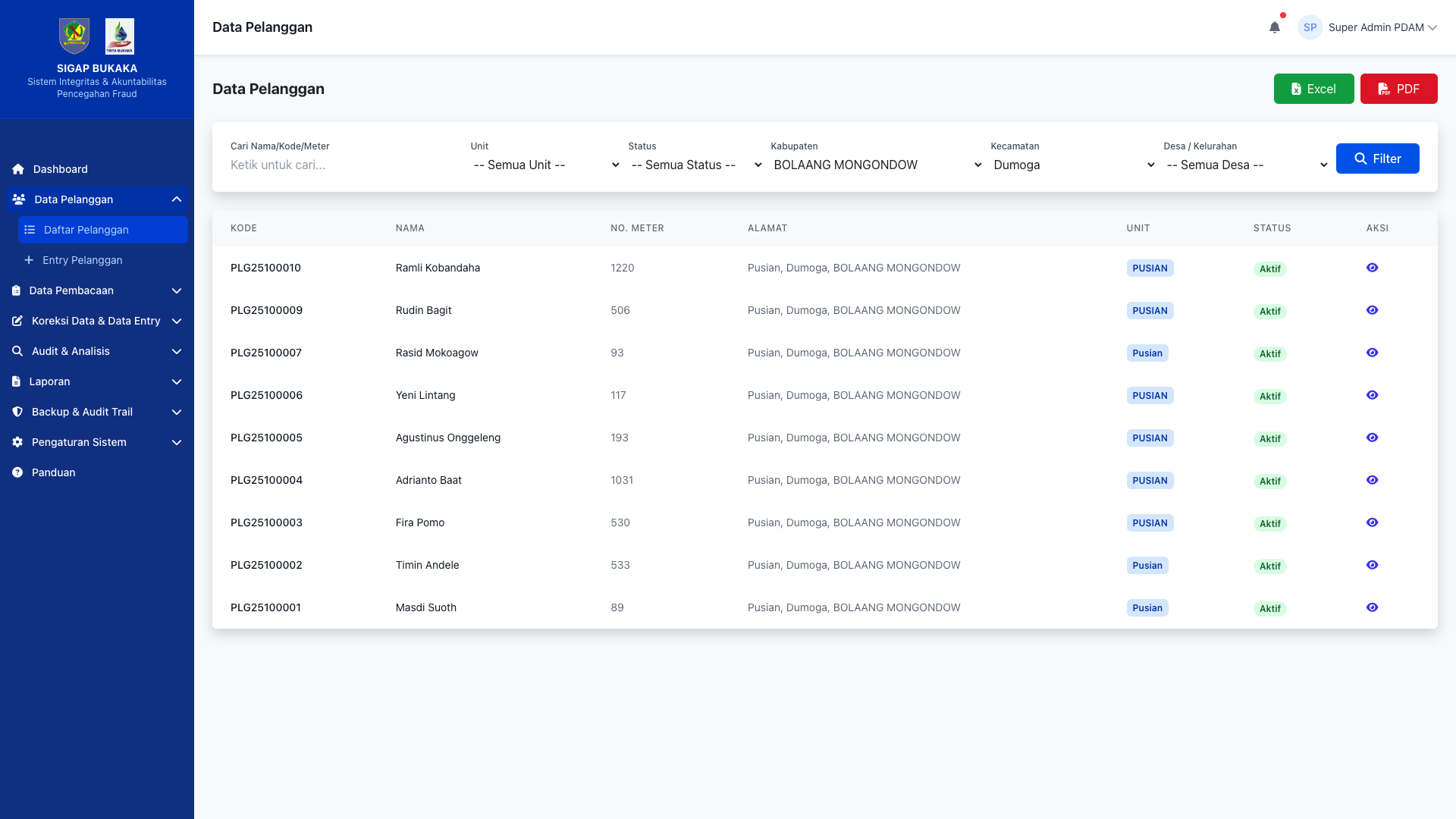The image size is (1456, 819).
Task: Click the SP user avatar
Action: (x=1310, y=27)
